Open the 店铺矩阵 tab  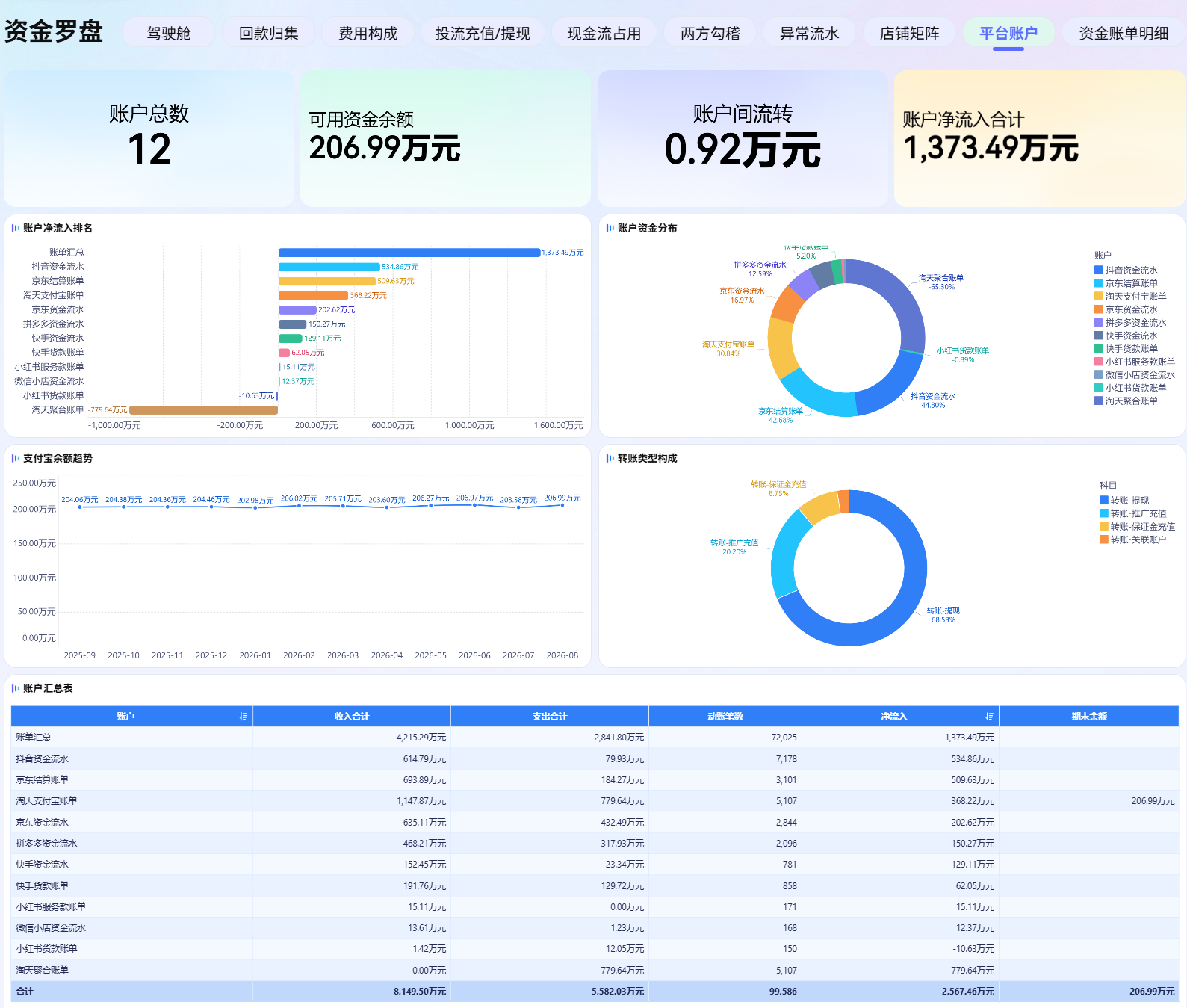pyautogui.click(x=910, y=33)
